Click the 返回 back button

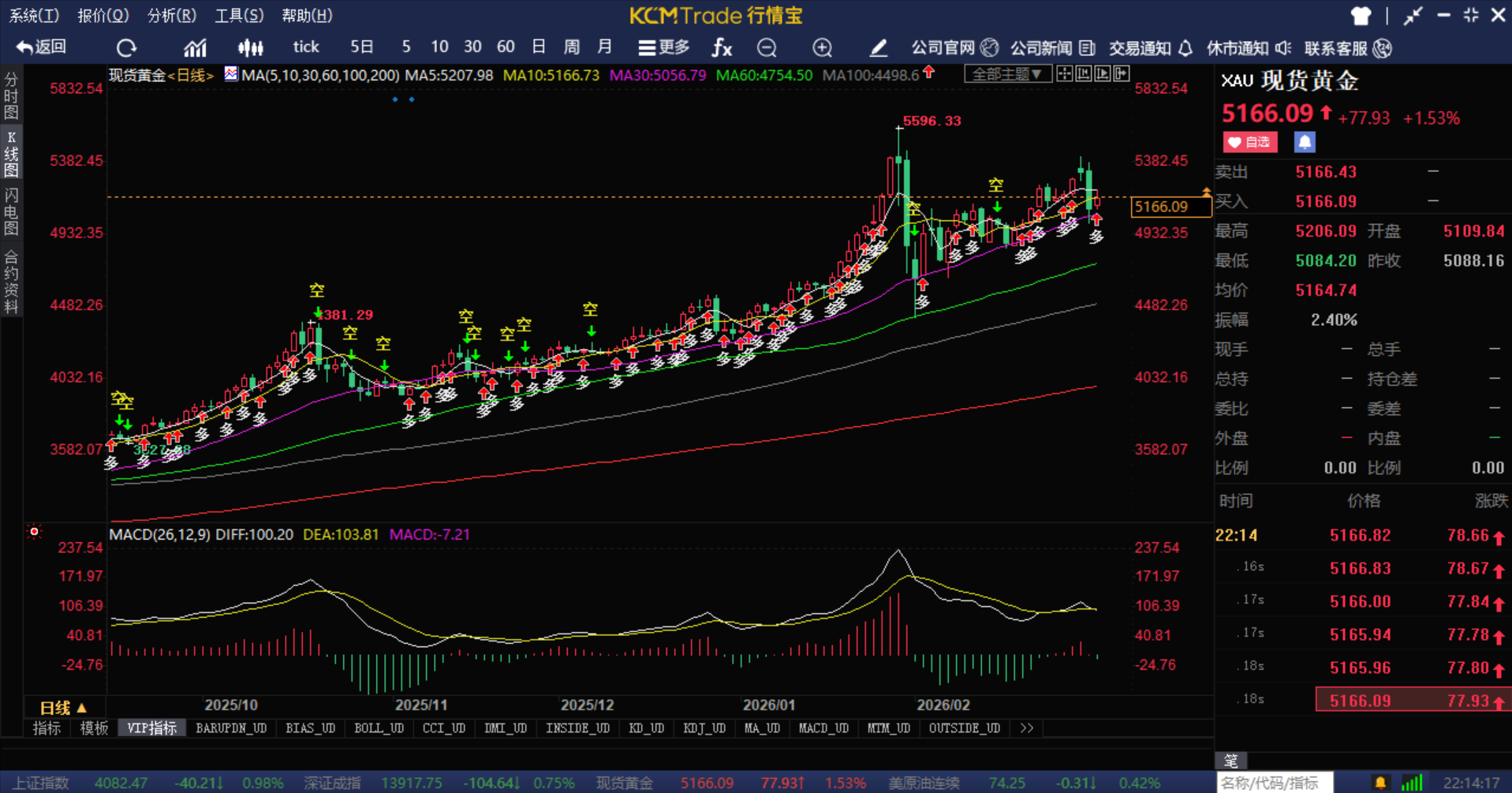pos(42,47)
